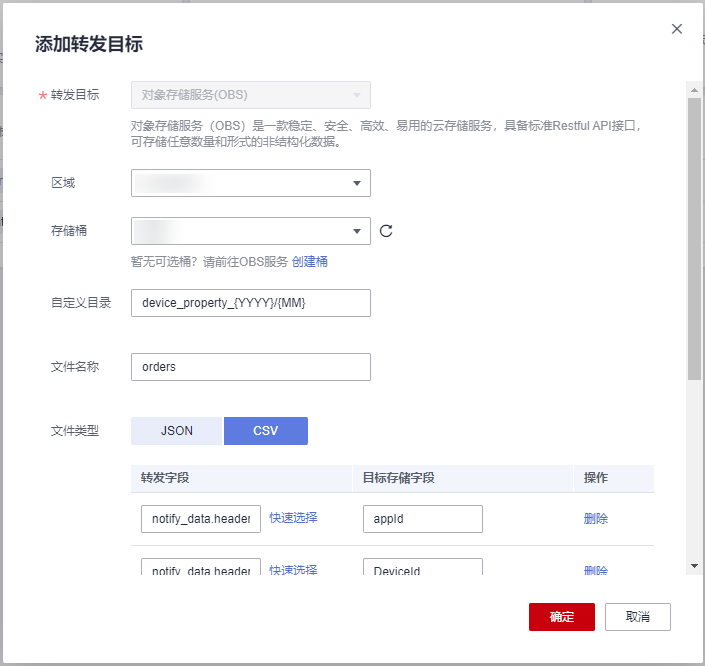Delete the appId field mapping row
Image resolution: width=705 pixels, height=666 pixels.
pyautogui.click(x=596, y=518)
